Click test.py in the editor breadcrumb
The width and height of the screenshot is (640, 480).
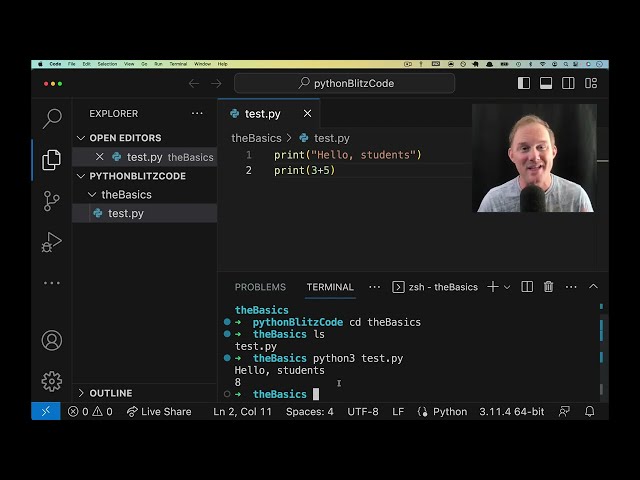pyautogui.click(x=331, y=138)
